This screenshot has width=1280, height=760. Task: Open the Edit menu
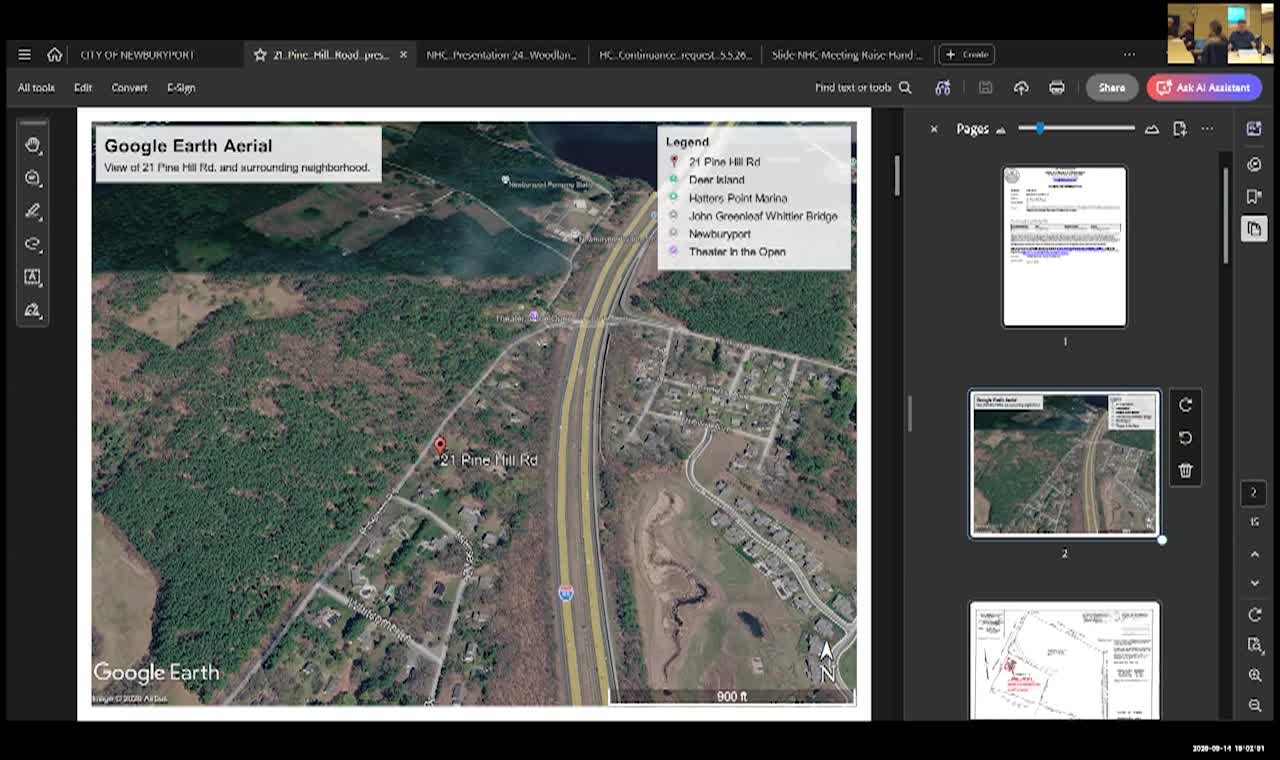[83, 88]
